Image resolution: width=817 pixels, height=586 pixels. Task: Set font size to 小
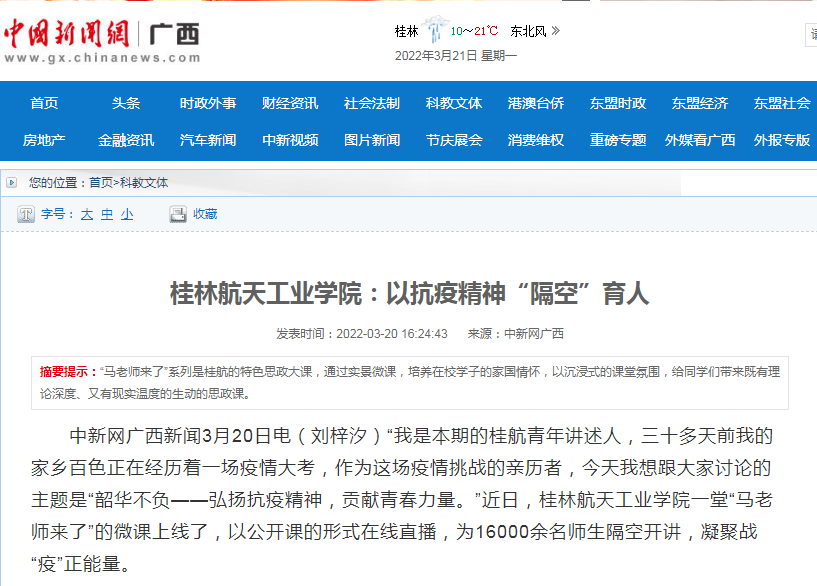tap(127, 214)
